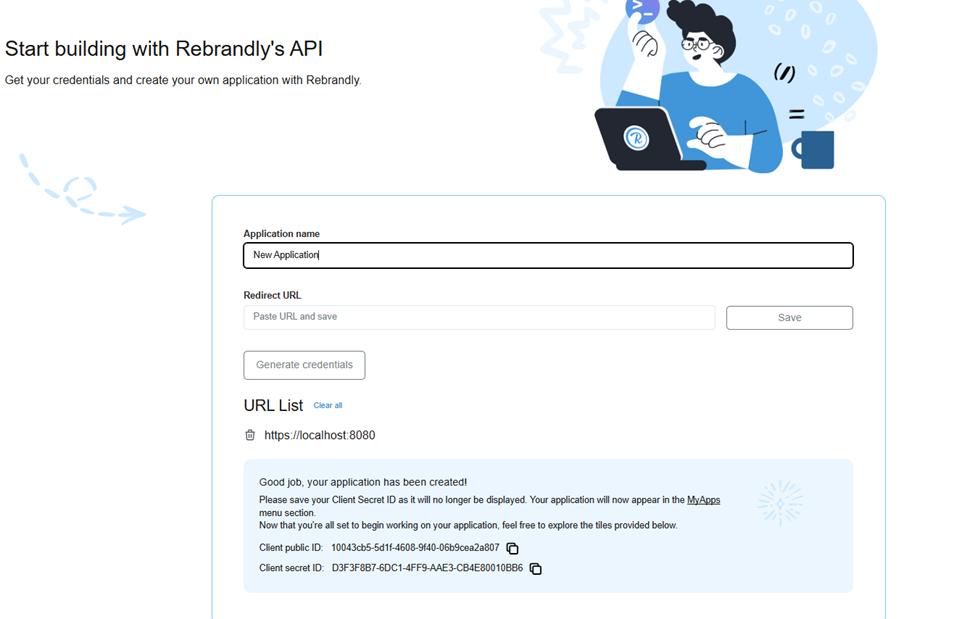The image size is (975, 619).
Task: Click the terminal prompt bubble in the illustration
Action: (x=642, y=11)
